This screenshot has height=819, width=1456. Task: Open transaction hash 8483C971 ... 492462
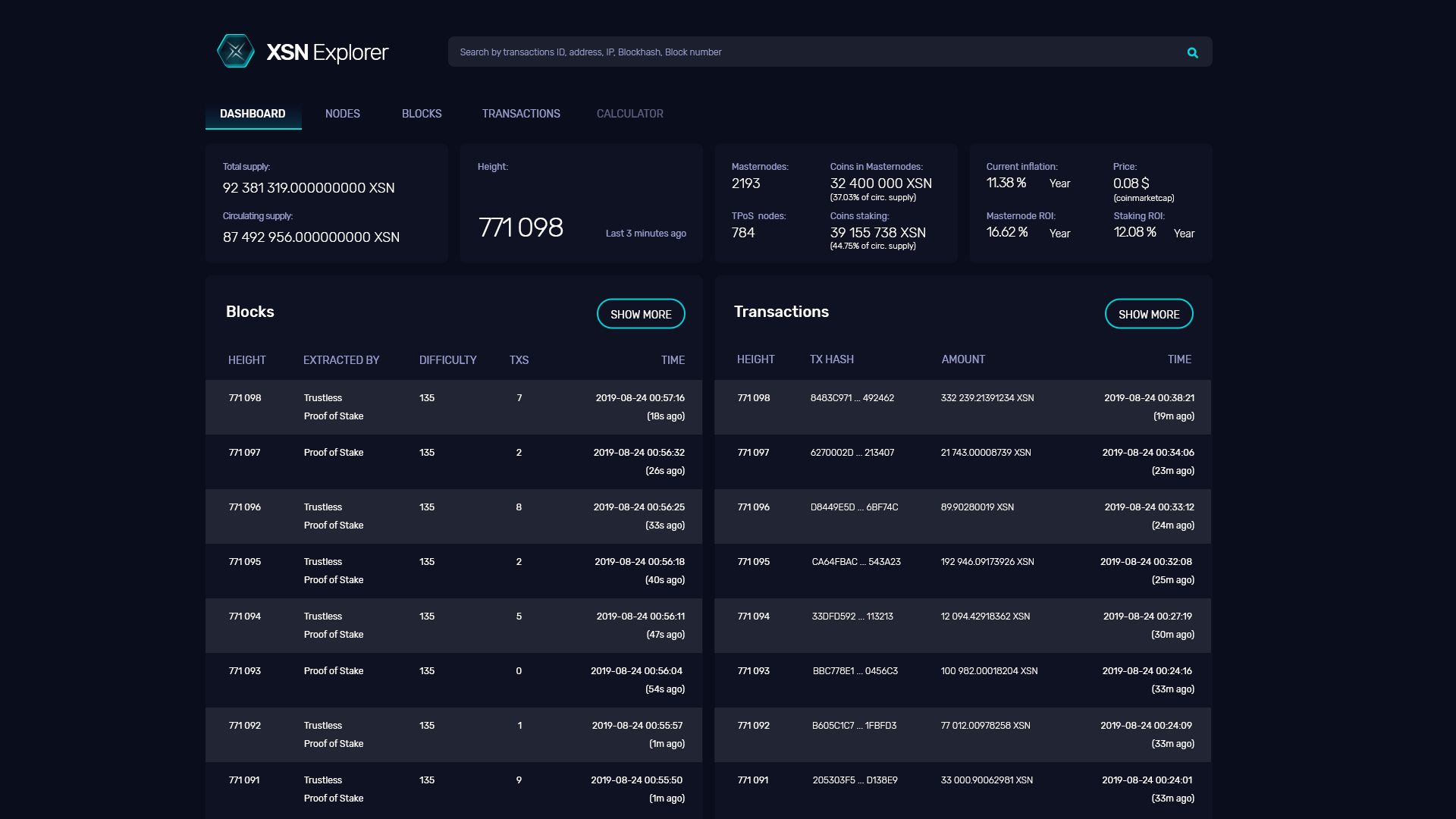point(852,398)
